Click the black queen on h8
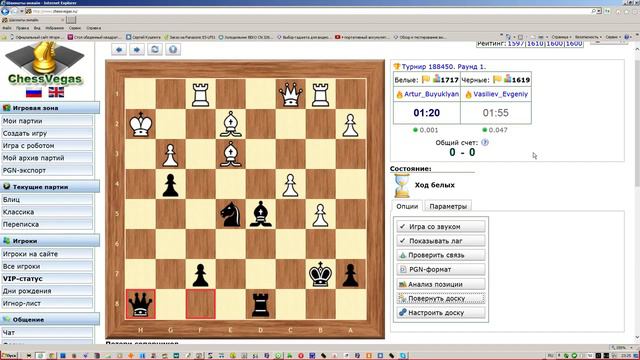The height and width of the screenshot is (360, 640). pos(141,304)
